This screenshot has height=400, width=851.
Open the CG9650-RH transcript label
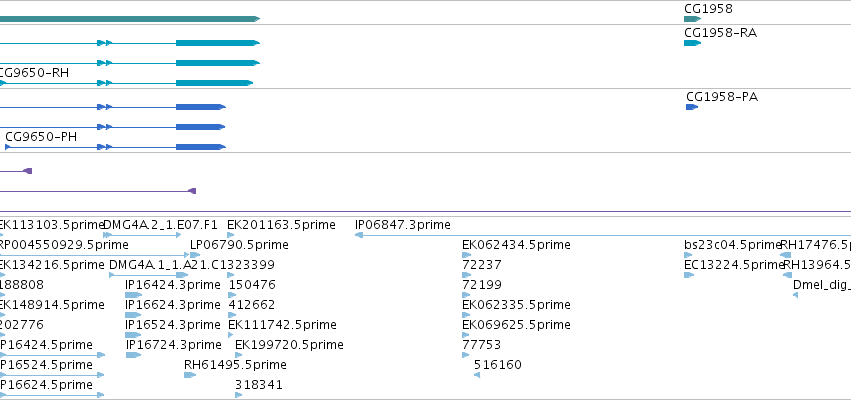(x=34, y=73)
